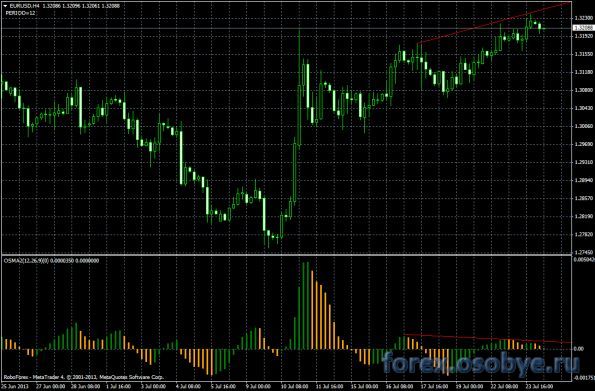Click the tall spike candle on 10 Jul
Image resolution: width=595 pixels, height=391 pixels.
tap(299, 87)
